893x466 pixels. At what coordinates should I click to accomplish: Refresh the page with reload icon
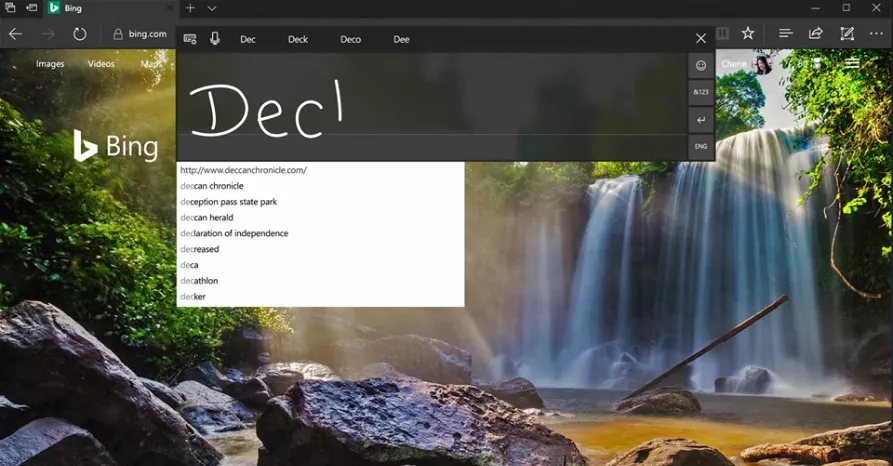point(80,34)
